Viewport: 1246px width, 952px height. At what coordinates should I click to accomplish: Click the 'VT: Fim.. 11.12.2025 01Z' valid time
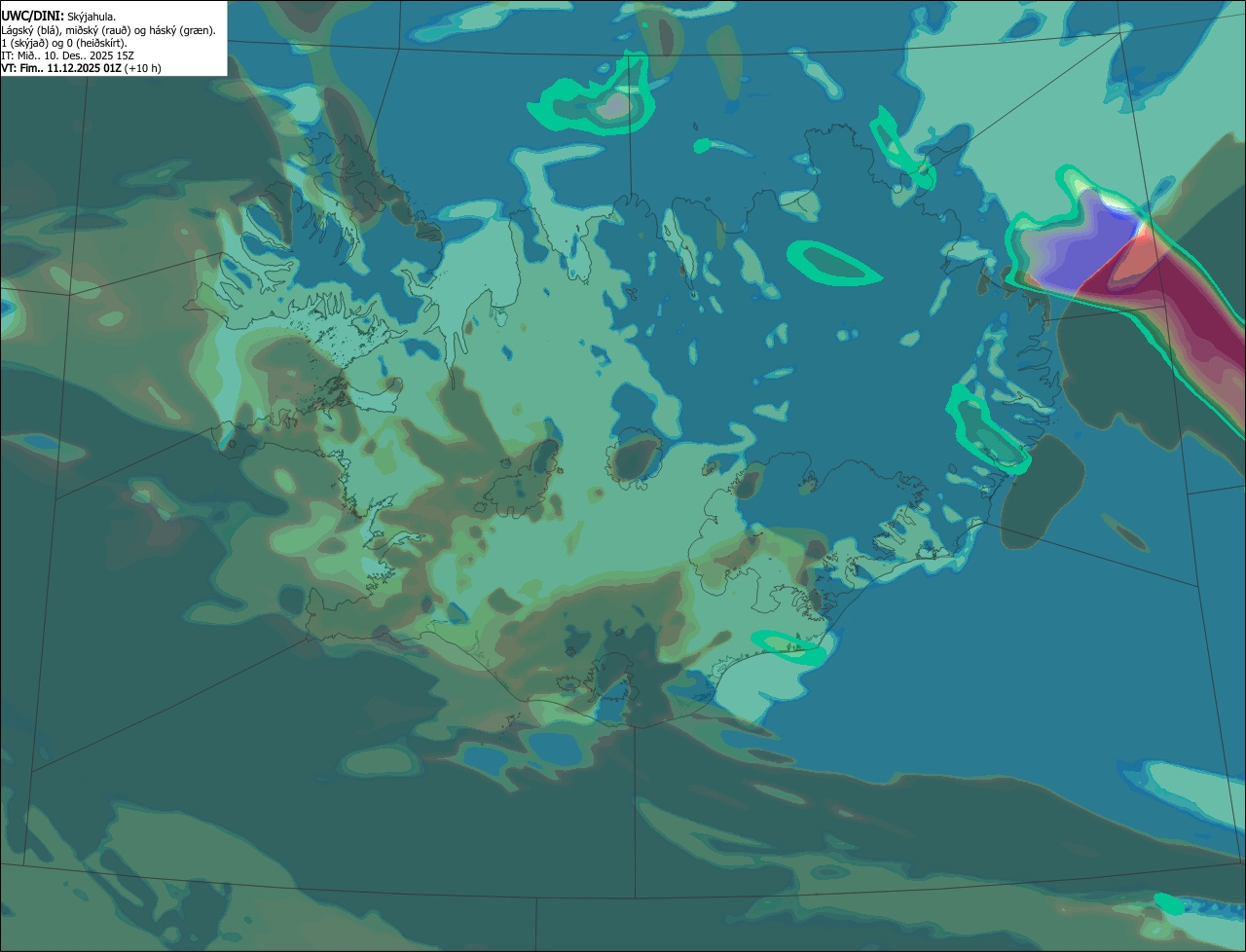61,68
